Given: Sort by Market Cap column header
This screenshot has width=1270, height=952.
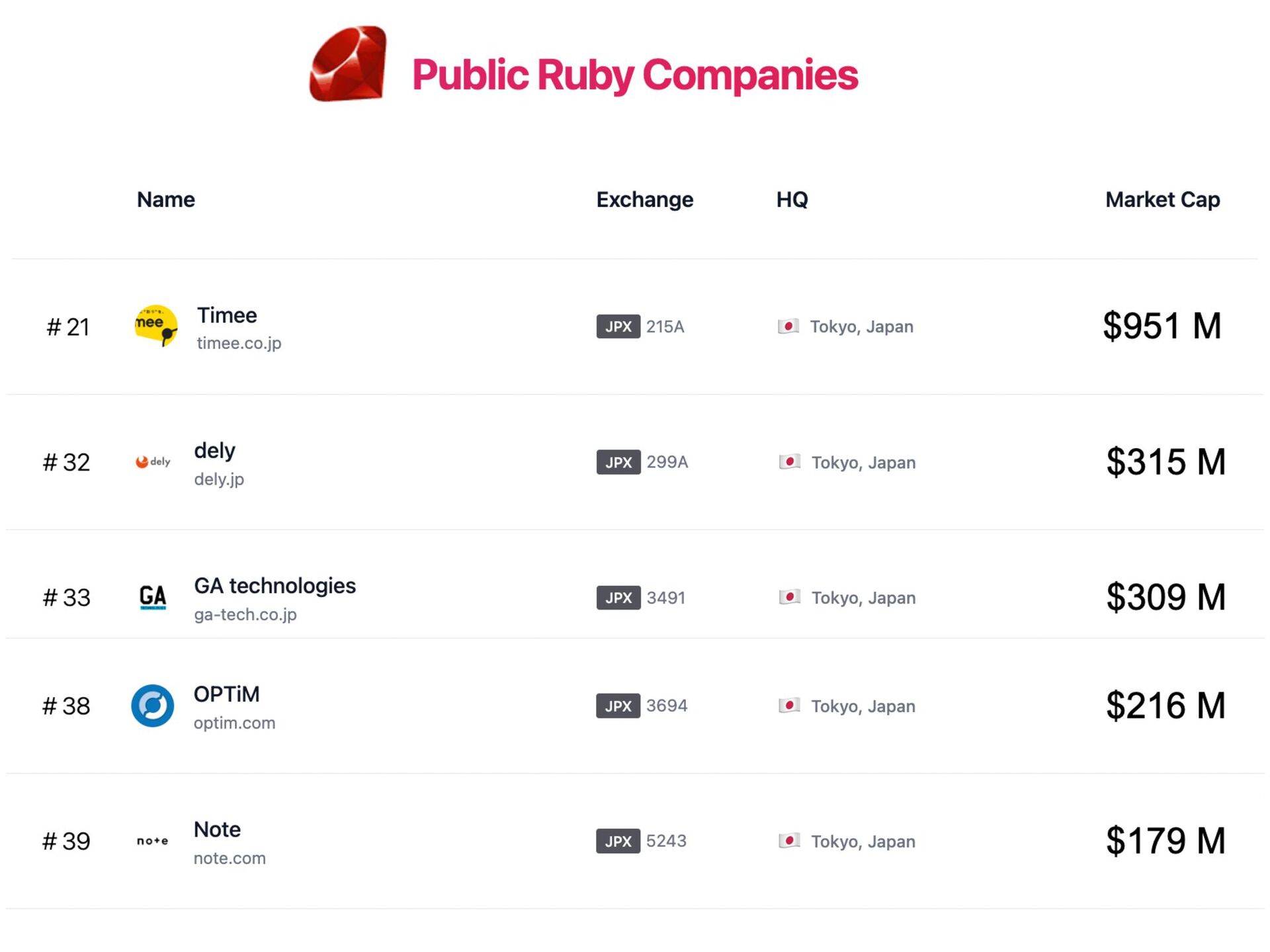Looking at the screenshot, I should [x=1162, y=199].
